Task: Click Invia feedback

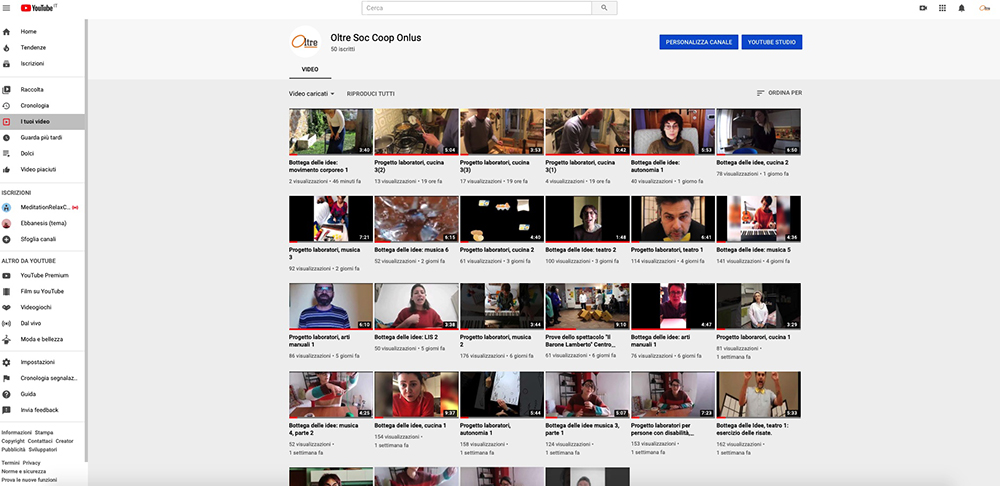Action: (x=42, y=409)
